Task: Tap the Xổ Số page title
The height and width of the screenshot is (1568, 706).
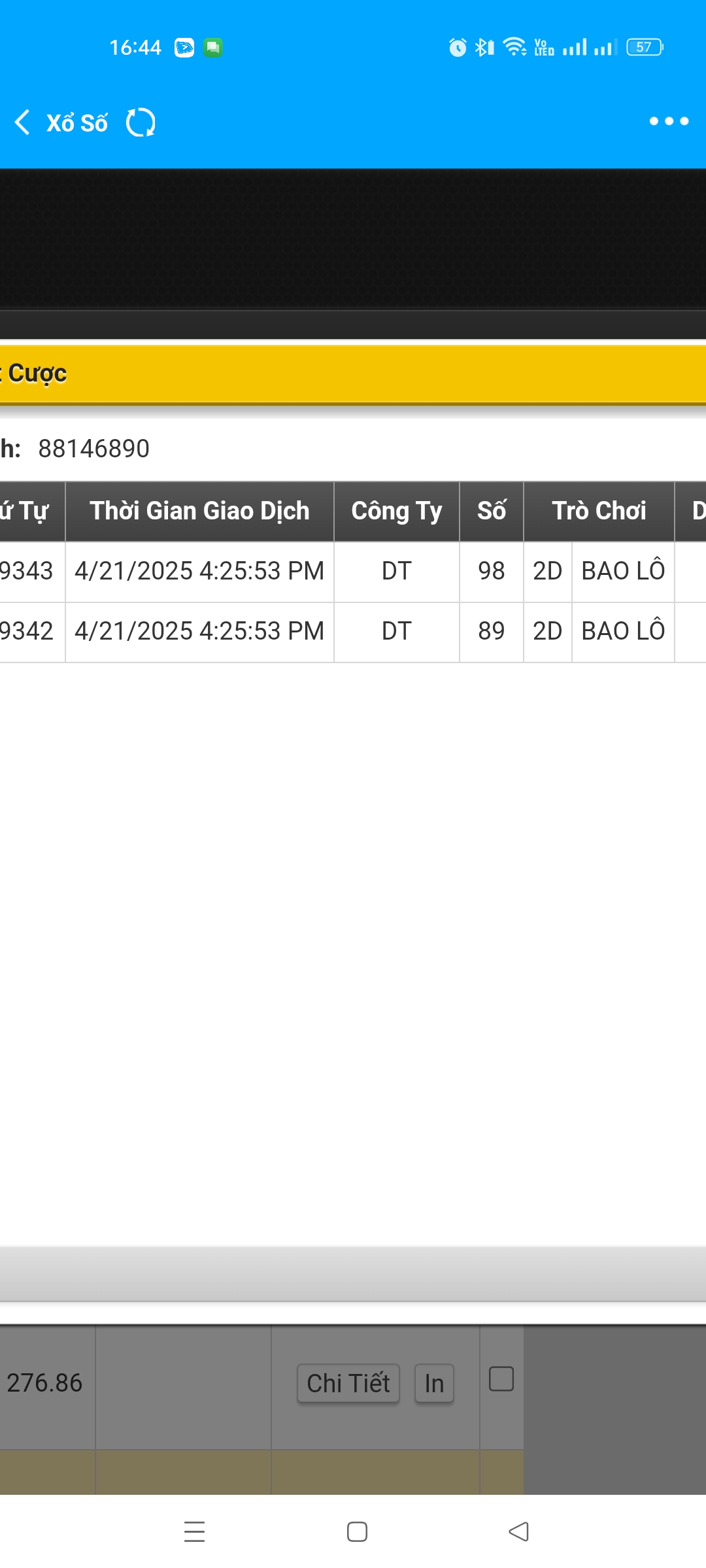Action: coord(77,123)
